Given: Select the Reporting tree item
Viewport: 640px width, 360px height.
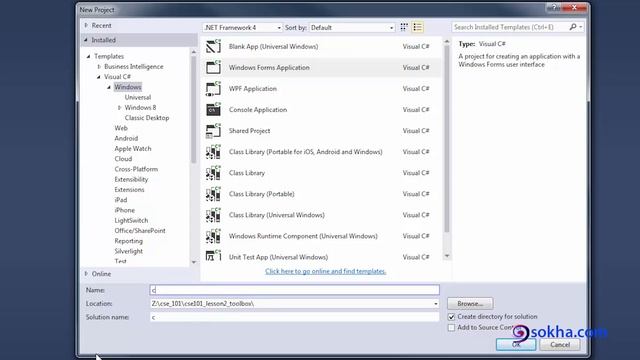Looking at the screenshot, I should click(128, 241).
